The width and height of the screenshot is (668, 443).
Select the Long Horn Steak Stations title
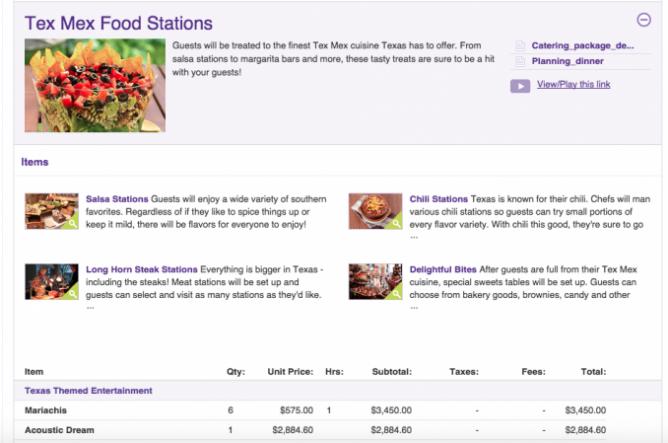point(141,269)
